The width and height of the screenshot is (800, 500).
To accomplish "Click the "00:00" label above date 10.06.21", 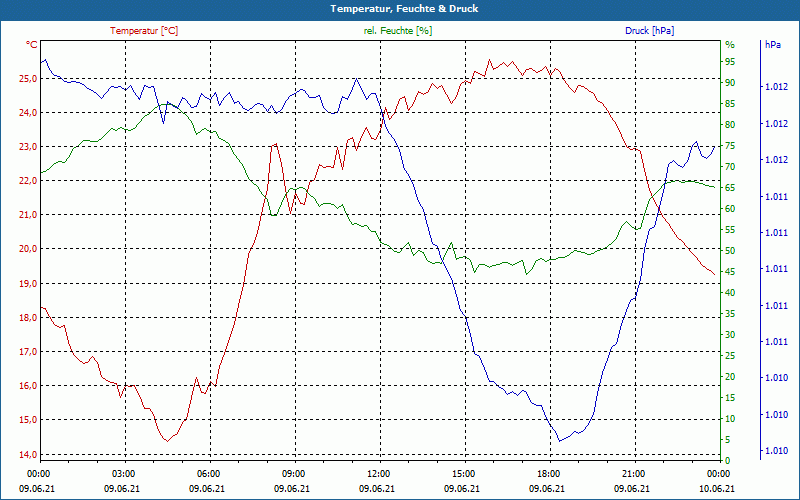I will coord(719,473).
